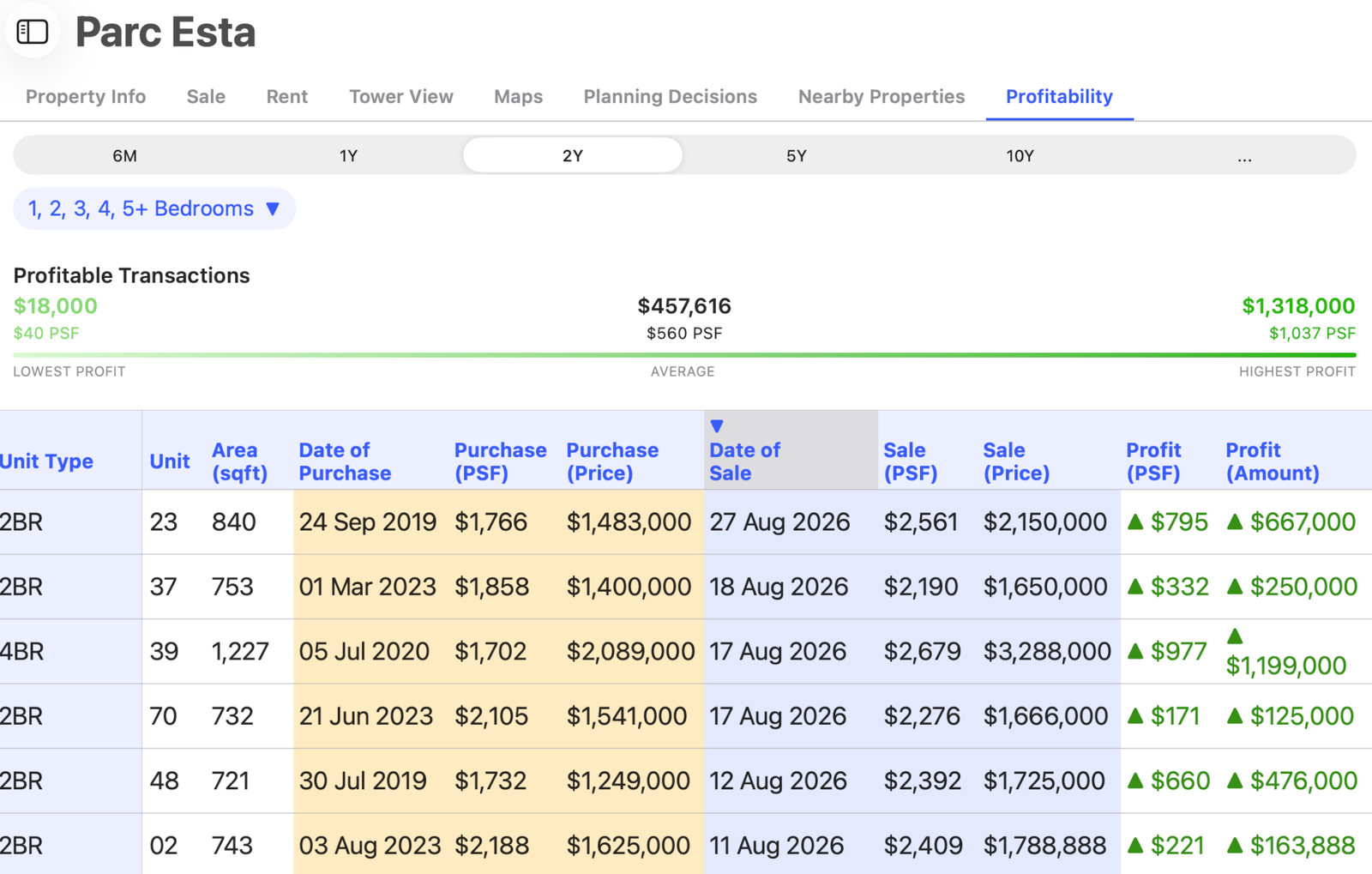Select the purchase date 24 Sep 2019

368,522
